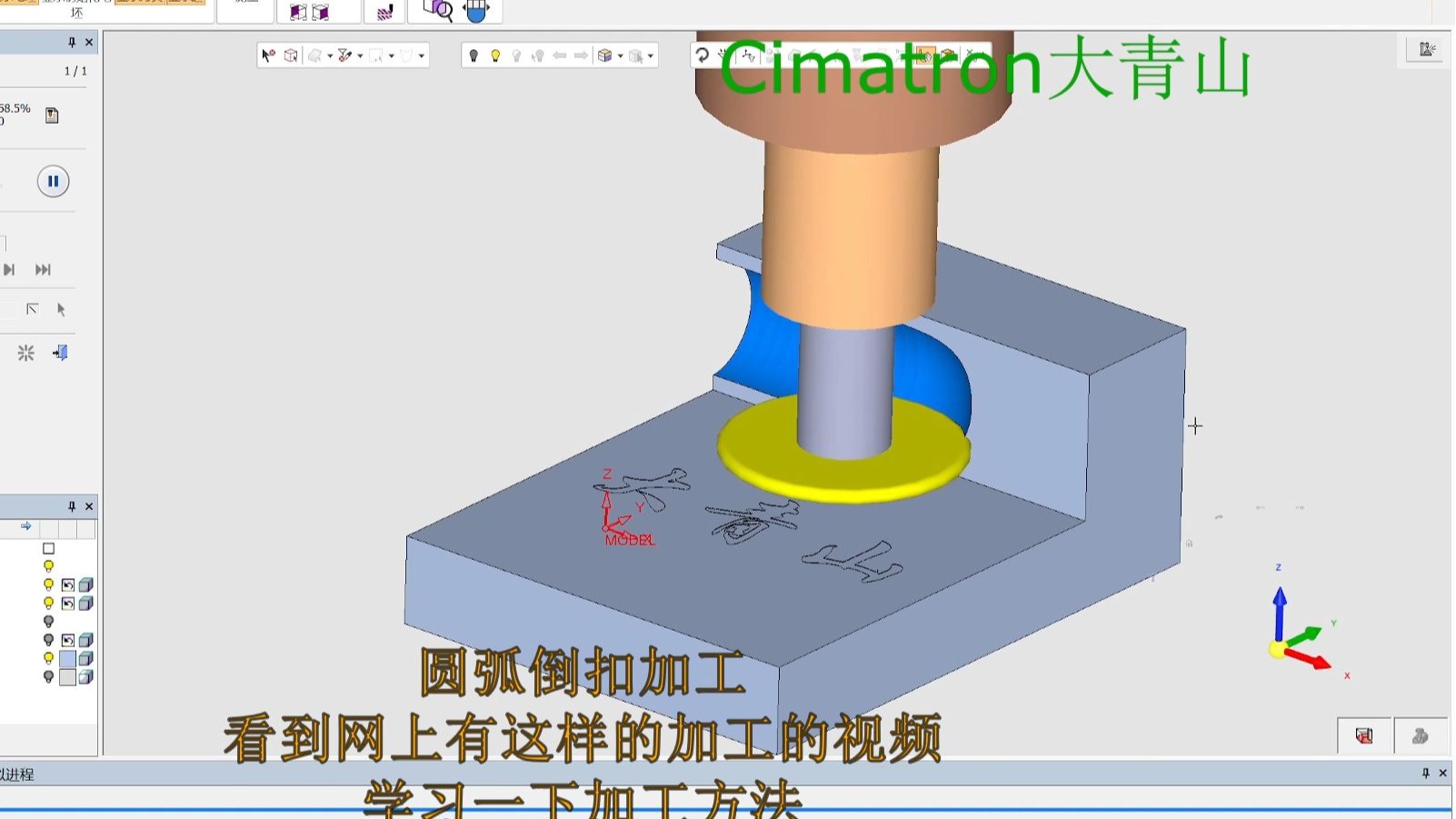
Task: Pin the bottom progress panel
Action: click(1425, 773)
